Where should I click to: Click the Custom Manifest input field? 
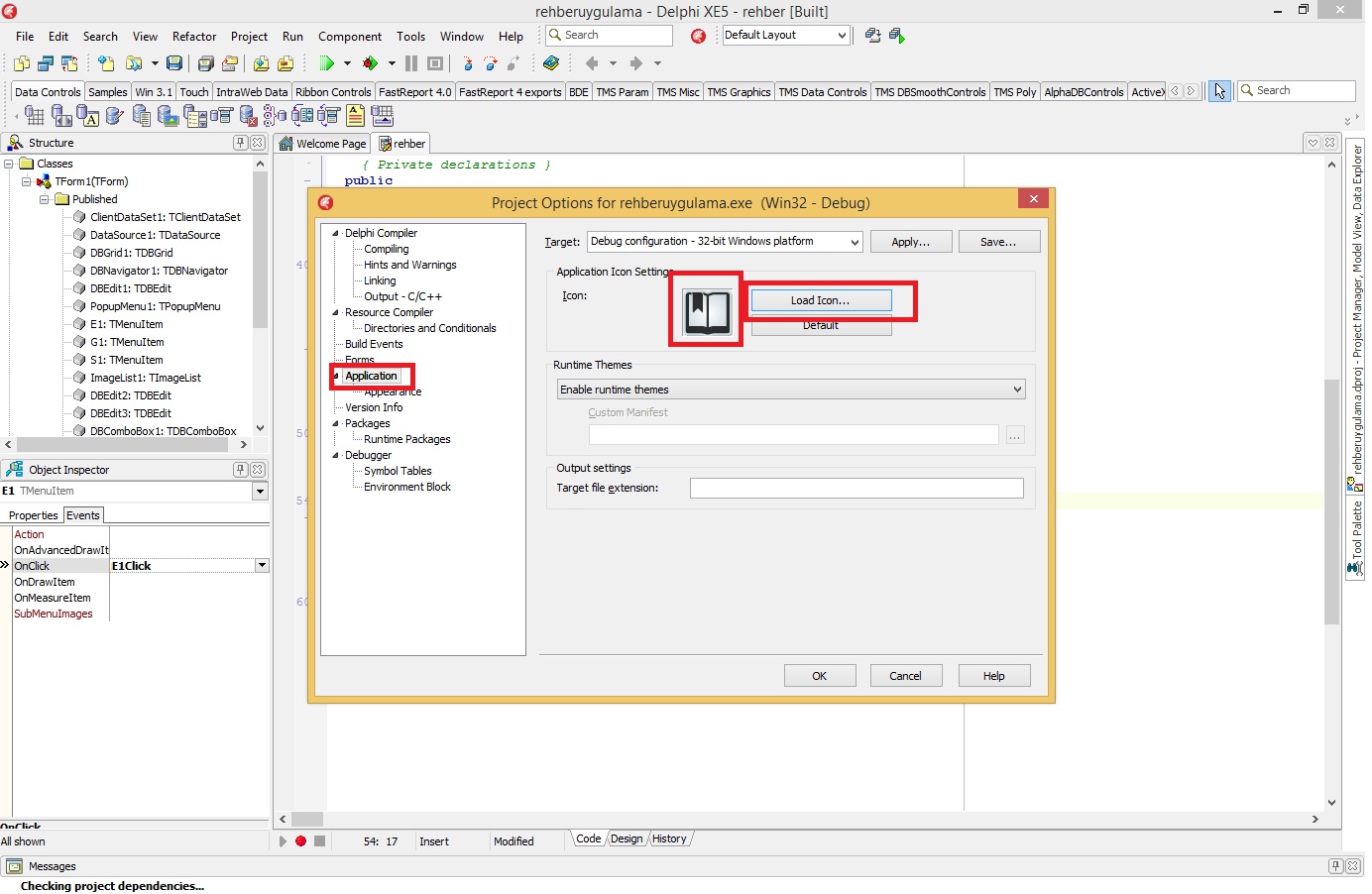click(x=793, y=435)
